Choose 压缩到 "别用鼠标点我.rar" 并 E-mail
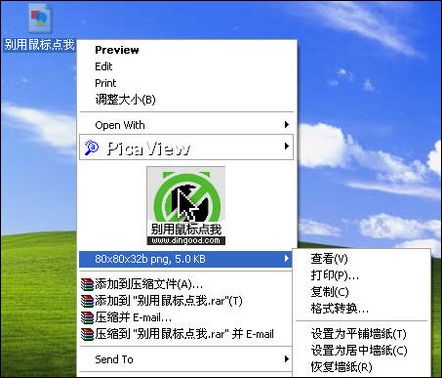This screenshot has width=442, height=378. click(x=185, y=334)
